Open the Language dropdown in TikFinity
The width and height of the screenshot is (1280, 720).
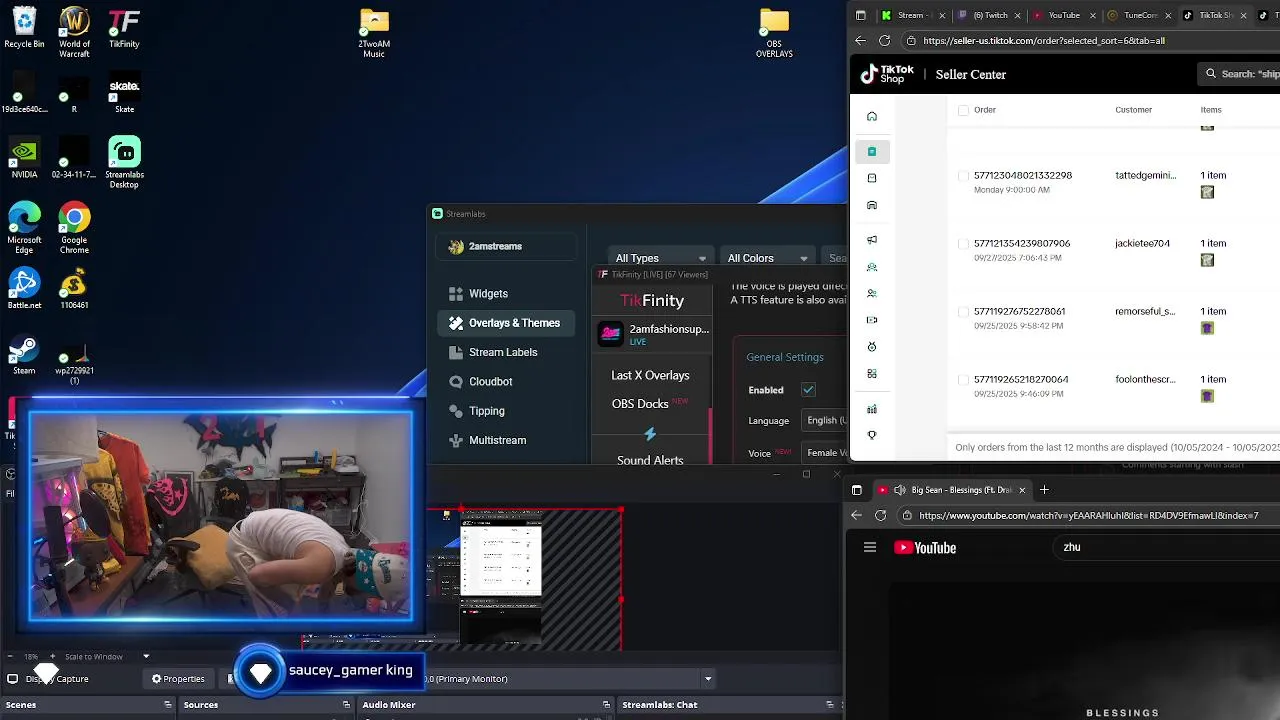(826, 420)
